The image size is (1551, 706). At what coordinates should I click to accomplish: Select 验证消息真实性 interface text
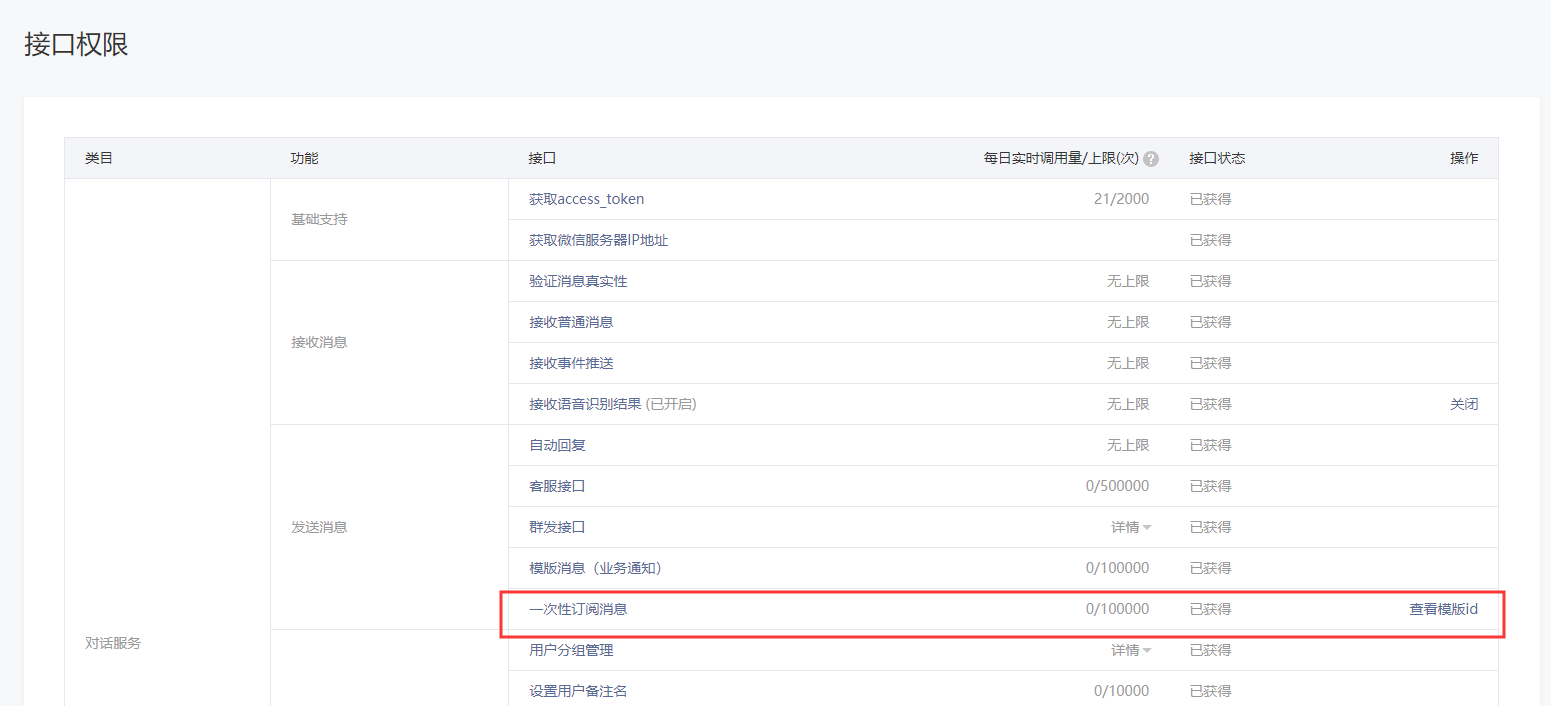click(x=578, y=281)
